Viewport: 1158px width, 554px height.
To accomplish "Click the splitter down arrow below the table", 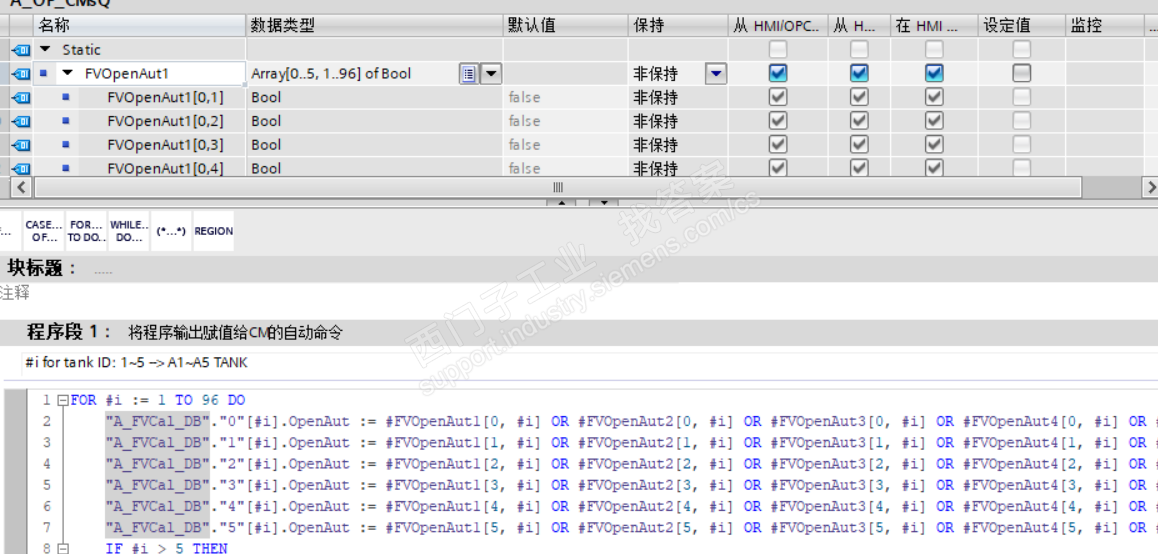I will (603, 202).
